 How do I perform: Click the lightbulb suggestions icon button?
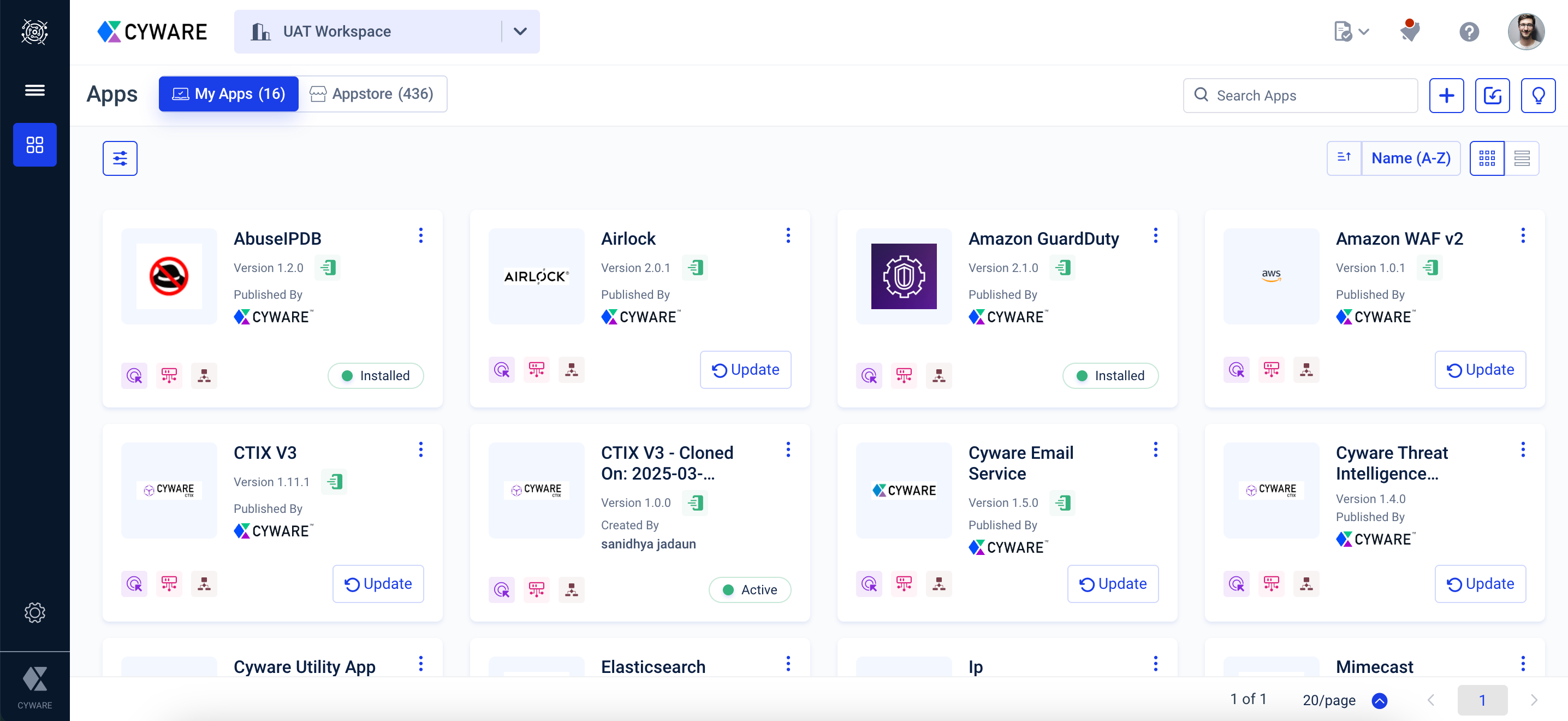[x=1537, y=96]
